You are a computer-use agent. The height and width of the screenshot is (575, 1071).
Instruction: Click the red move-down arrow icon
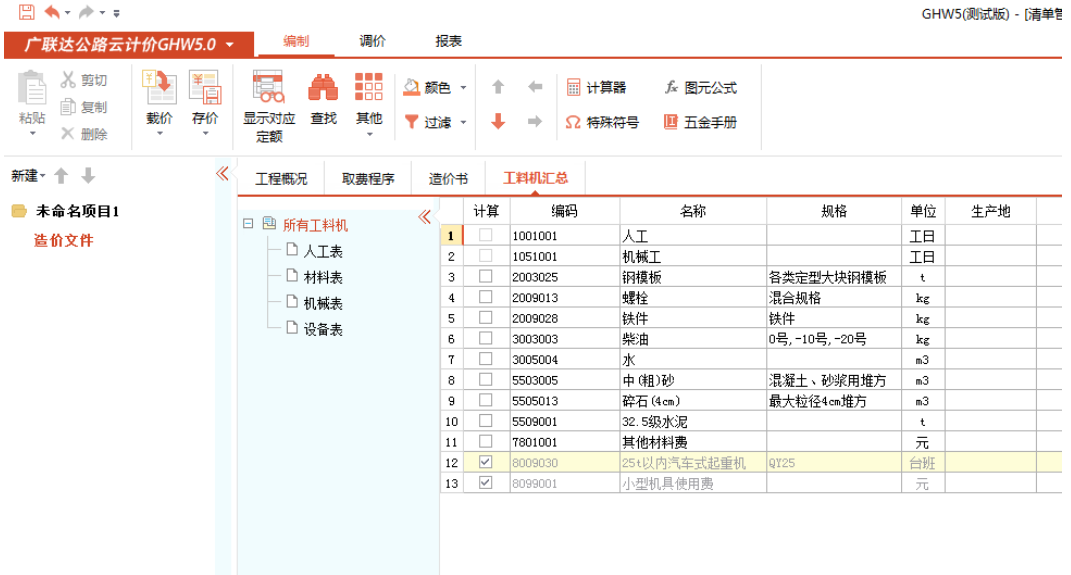tap(498, 122)
